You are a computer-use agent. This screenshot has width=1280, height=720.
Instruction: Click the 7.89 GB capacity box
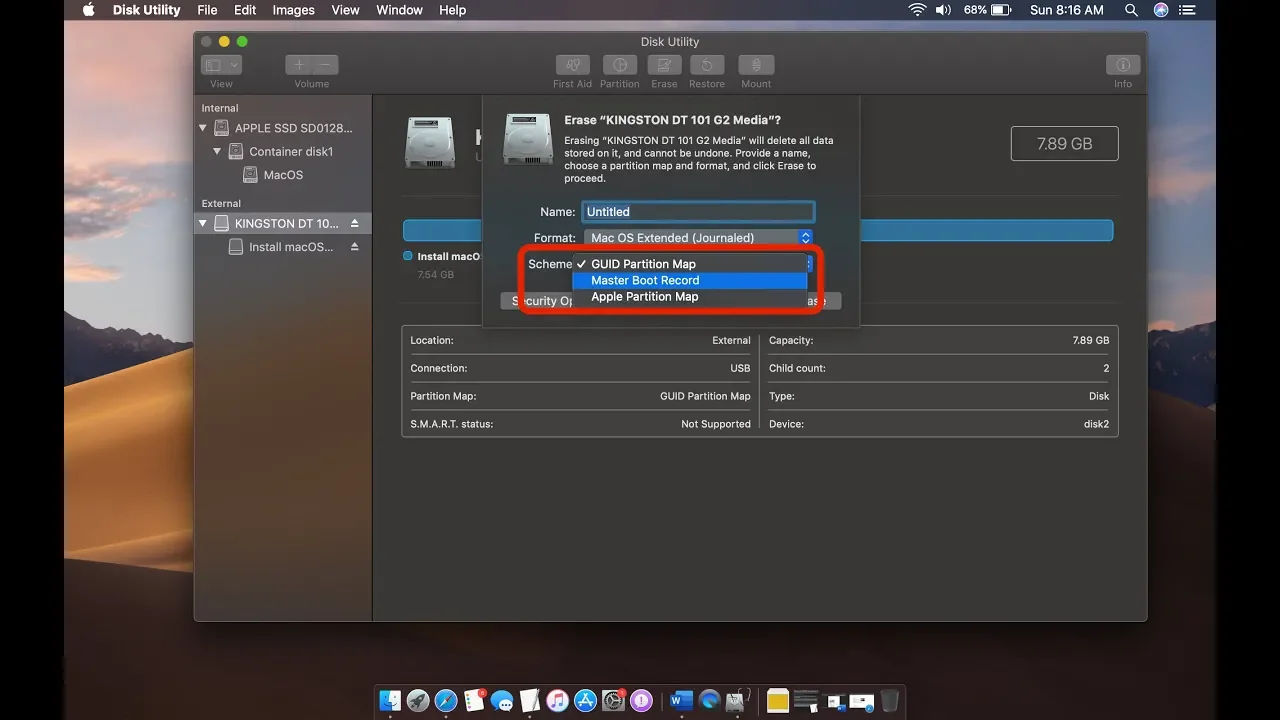point(1064,143)
